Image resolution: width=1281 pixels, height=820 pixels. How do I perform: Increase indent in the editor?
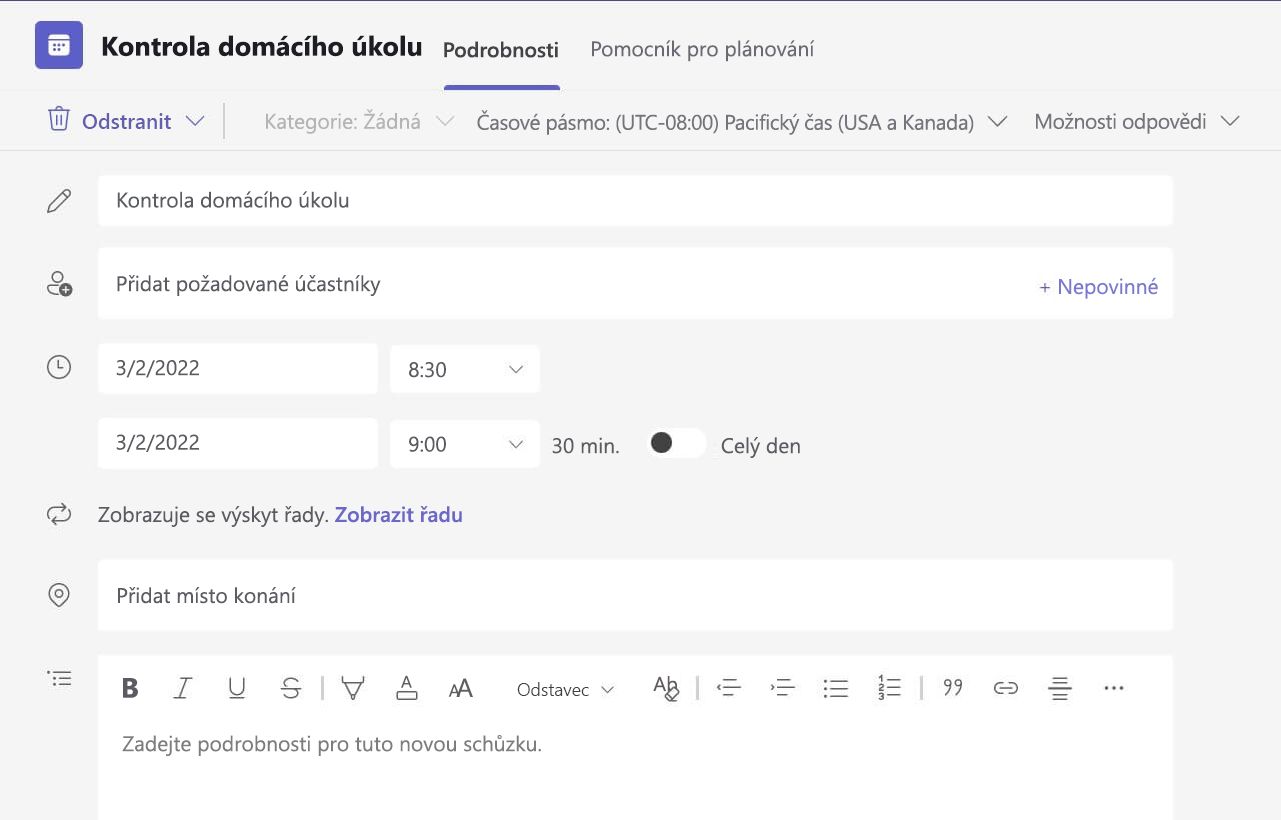click(x=782, y=688)
